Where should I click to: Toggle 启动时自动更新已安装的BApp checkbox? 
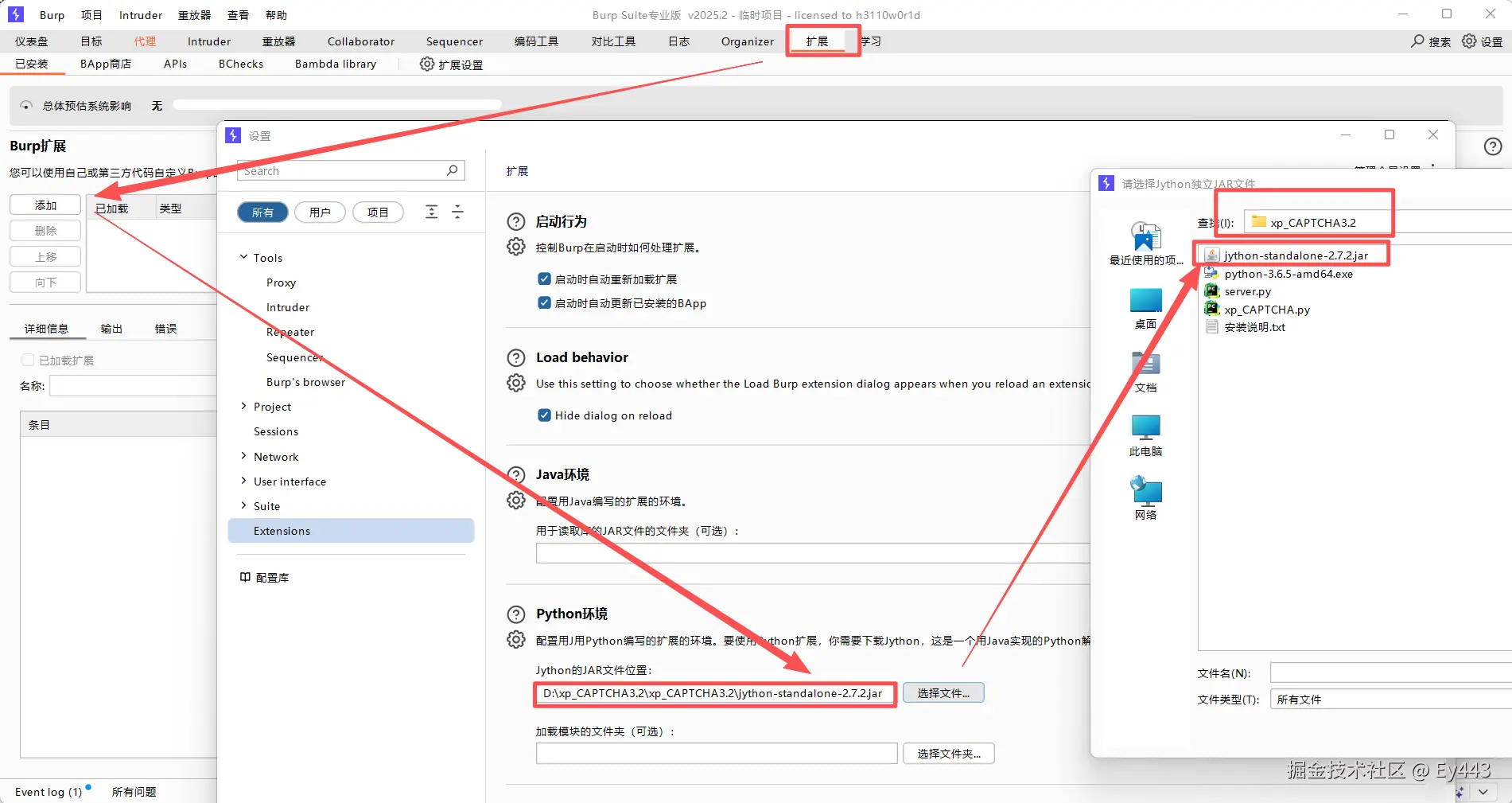pyautogui.click(x=544, y=302)
